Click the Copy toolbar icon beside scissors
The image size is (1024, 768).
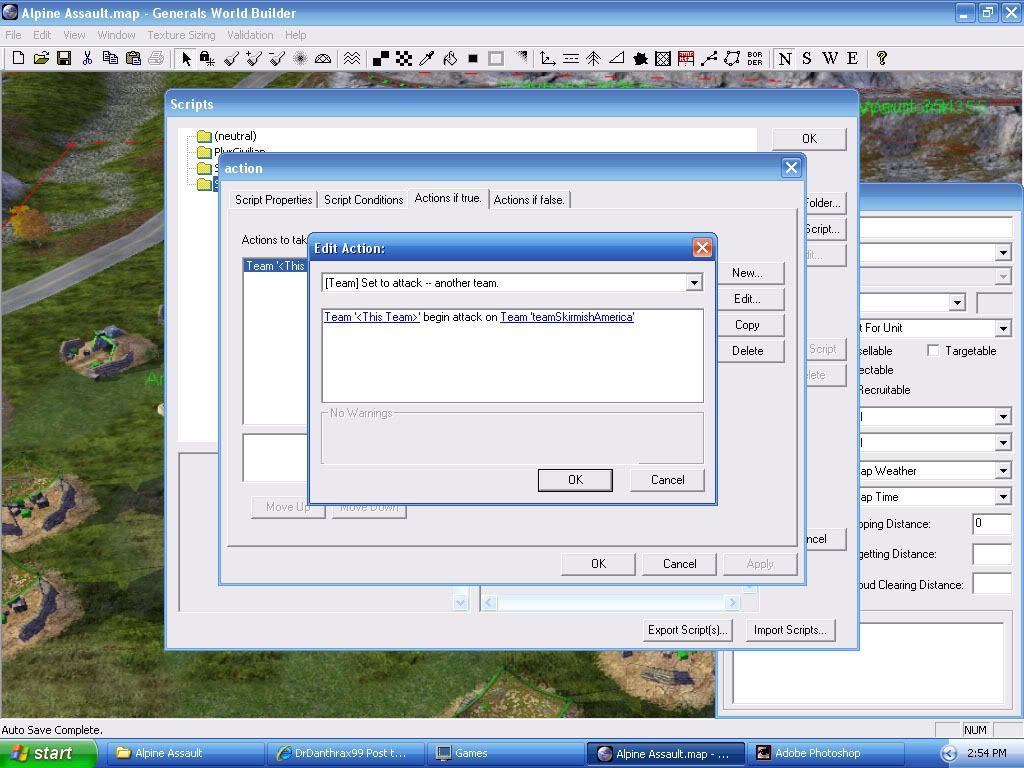[x=110, y=58]
